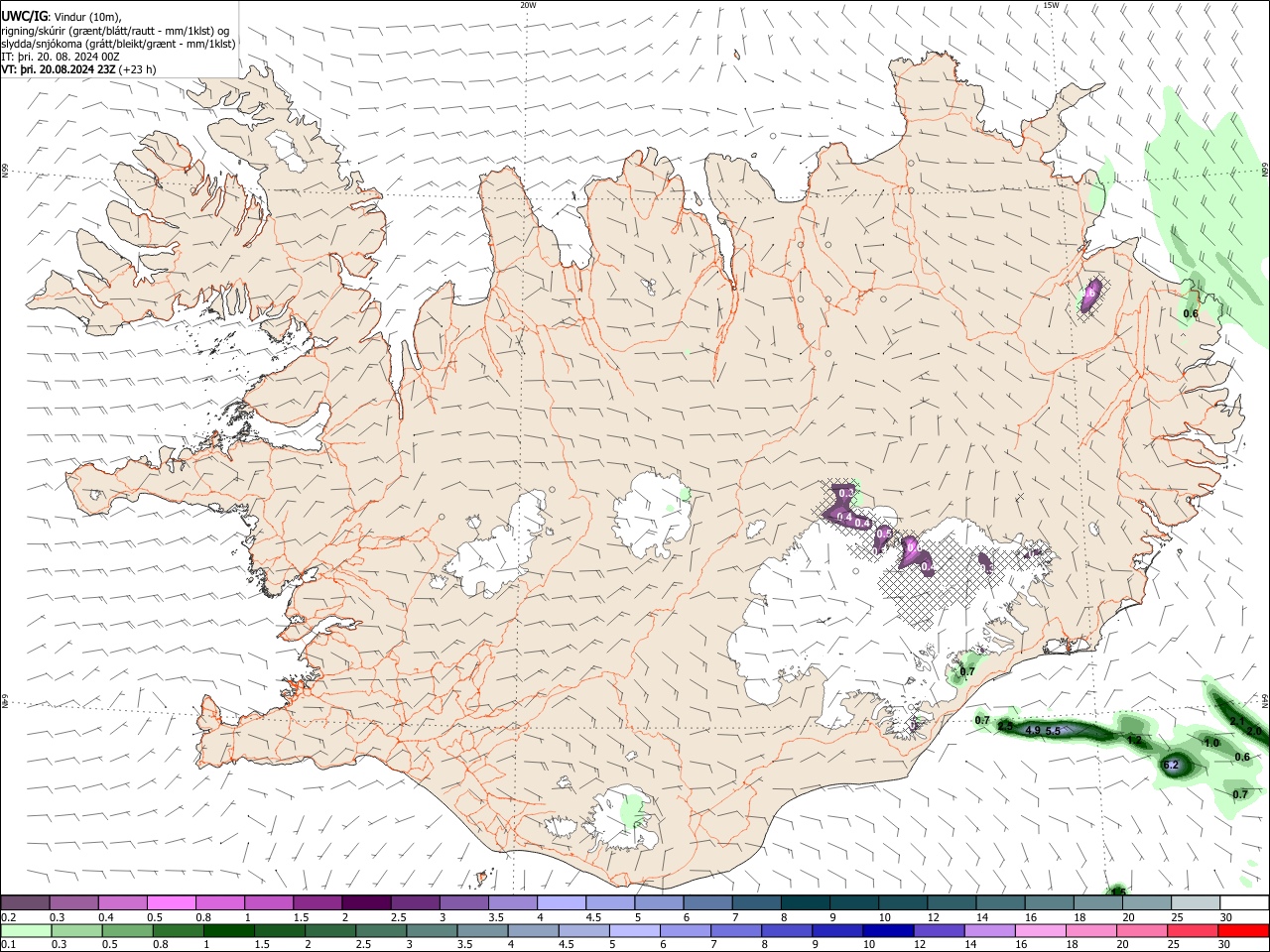
Task: Pick the dark blue rain swatch between 10 and 12
Action: click(x=887, y=930)
